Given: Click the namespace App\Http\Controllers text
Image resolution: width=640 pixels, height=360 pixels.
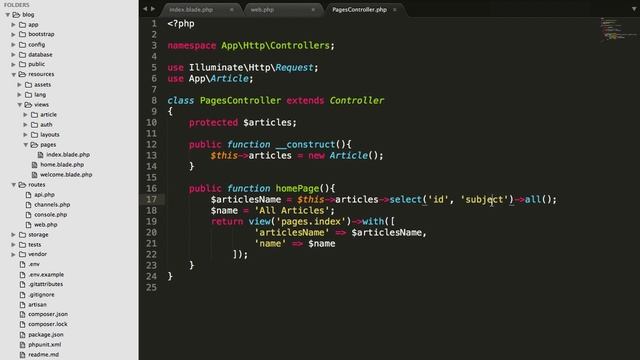Looking at the screenshot, I should tap(251, 45).
